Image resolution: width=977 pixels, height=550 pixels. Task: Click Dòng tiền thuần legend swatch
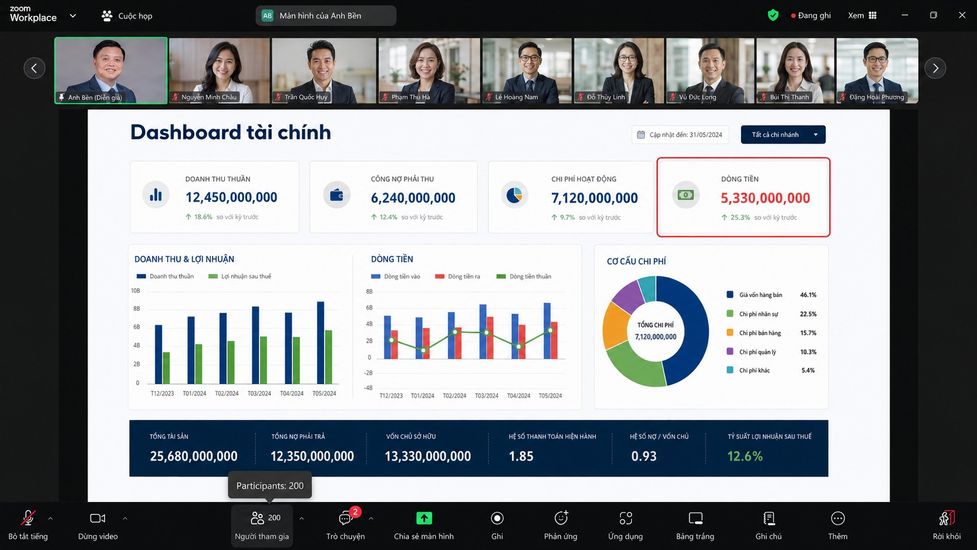tap(501, 276)
